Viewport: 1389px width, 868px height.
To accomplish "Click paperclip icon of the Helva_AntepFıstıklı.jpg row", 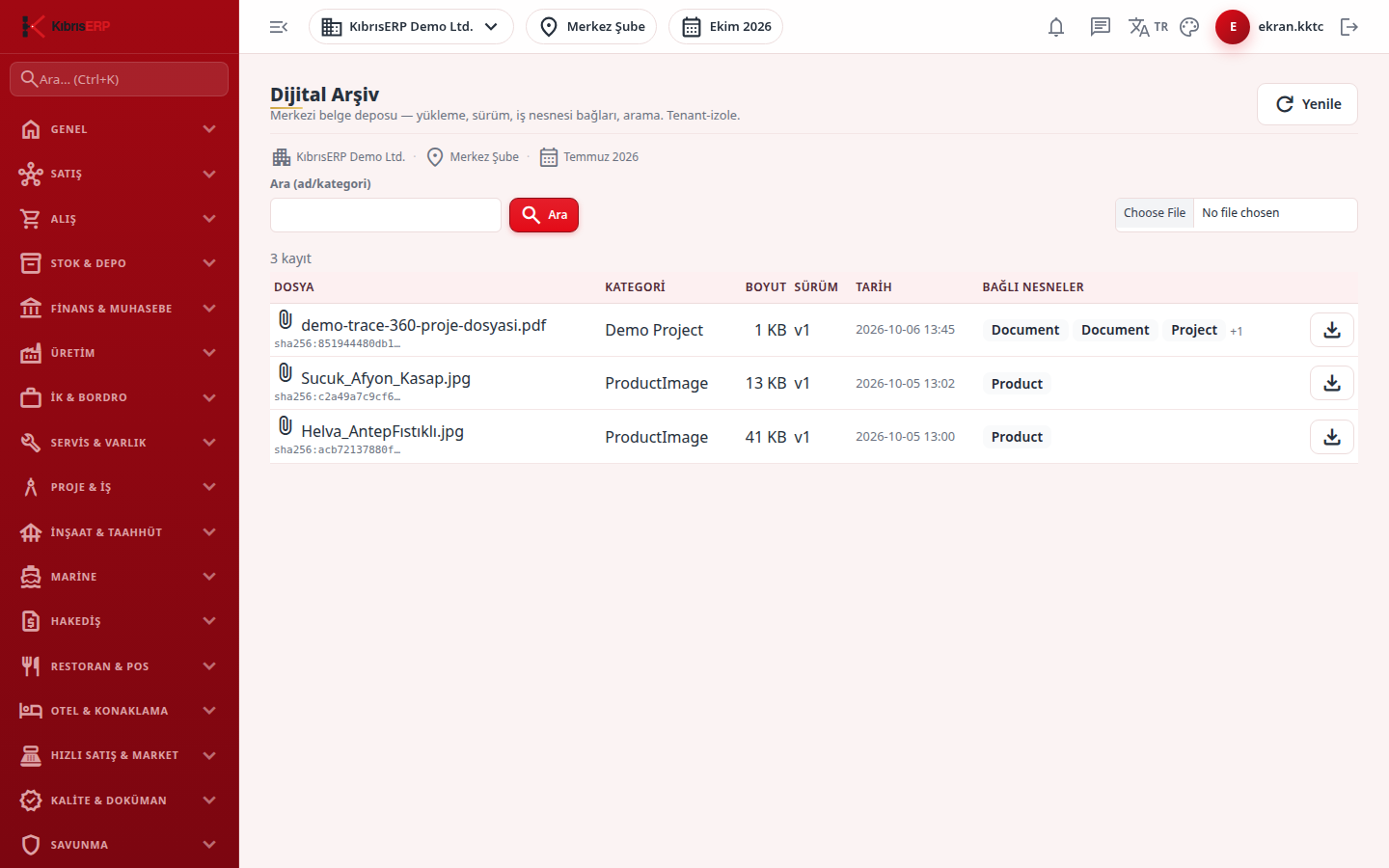I will (x=285, y=425).
